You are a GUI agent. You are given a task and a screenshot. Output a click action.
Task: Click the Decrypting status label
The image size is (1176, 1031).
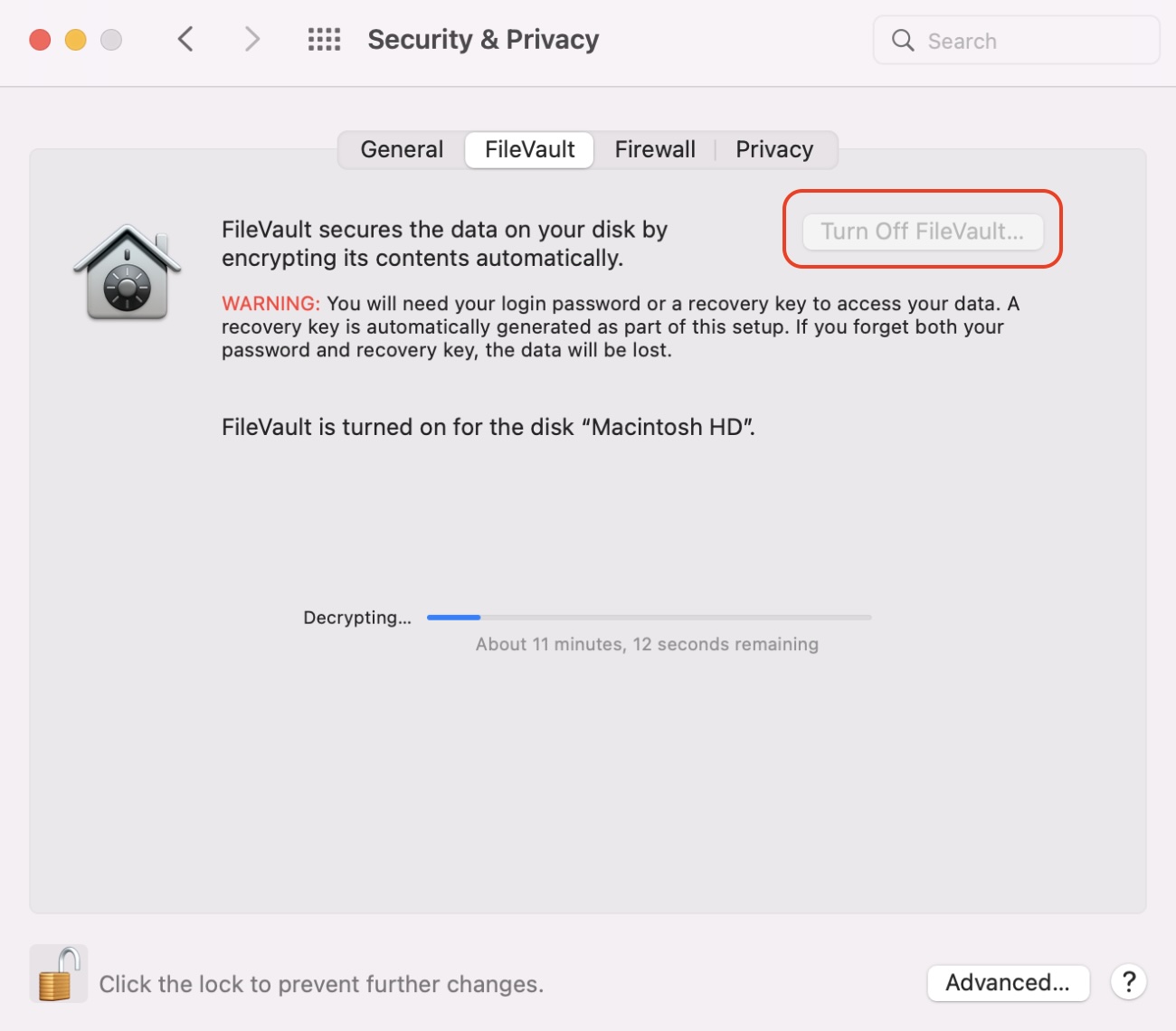[356, 618]
